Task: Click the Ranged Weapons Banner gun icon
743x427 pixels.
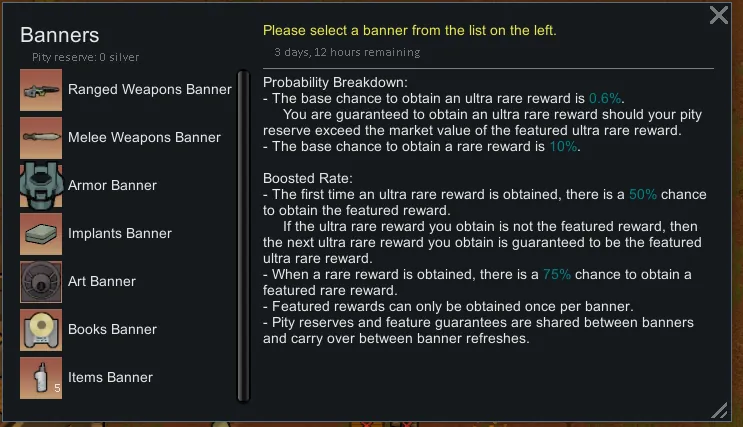Action: click(x=41, y=90)
